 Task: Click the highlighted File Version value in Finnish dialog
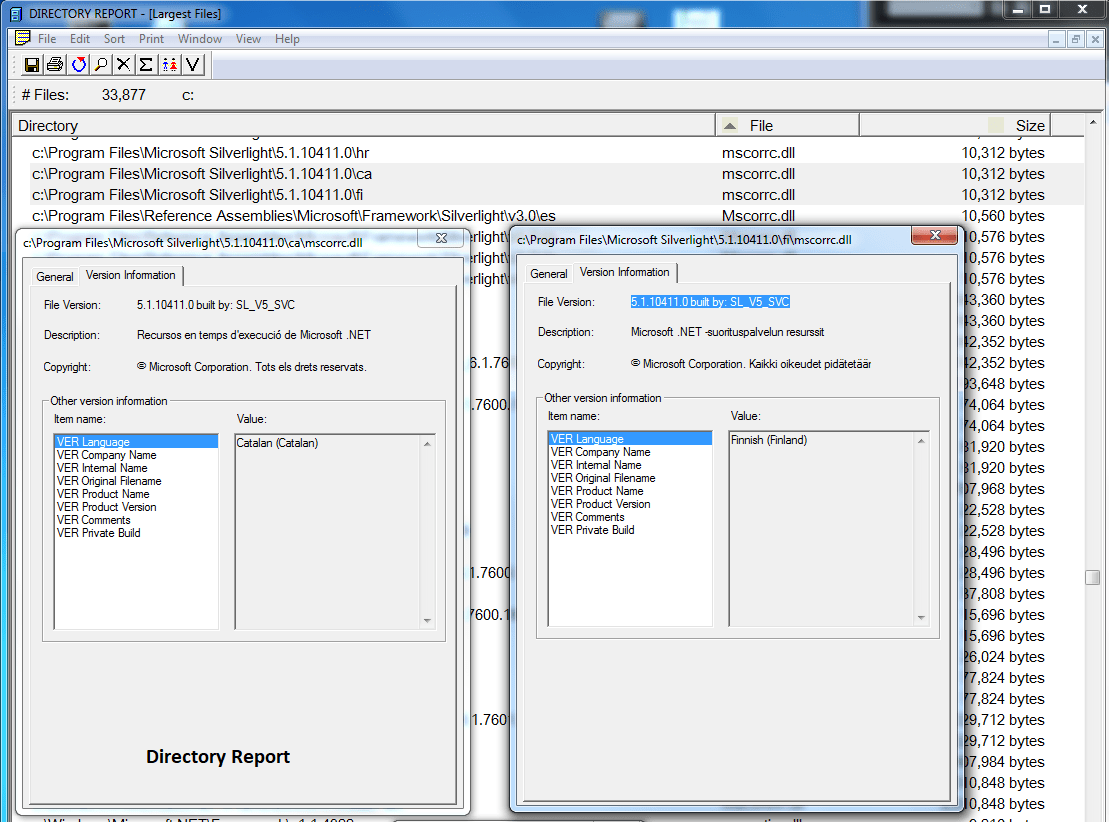710,302
